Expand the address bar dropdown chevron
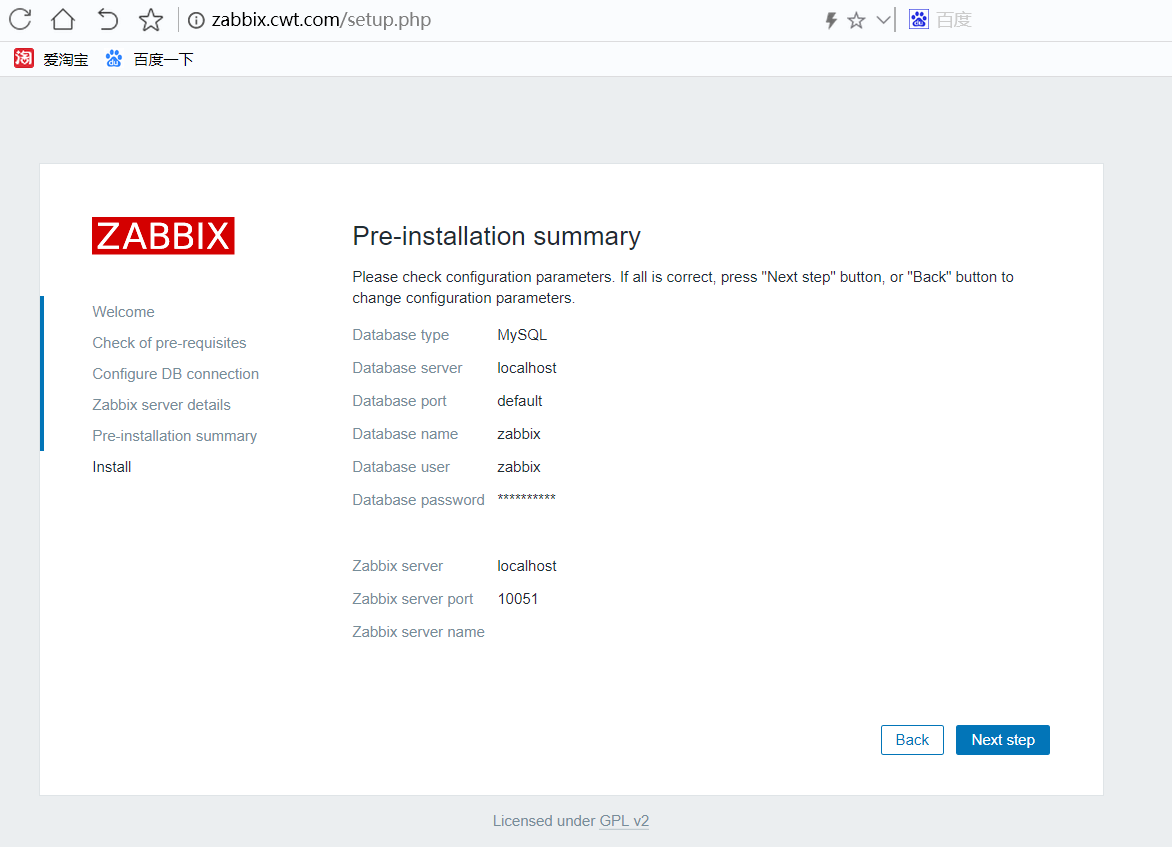This screenshot has width=1172, height=847. pyautogui.click(x=883, y=20)
